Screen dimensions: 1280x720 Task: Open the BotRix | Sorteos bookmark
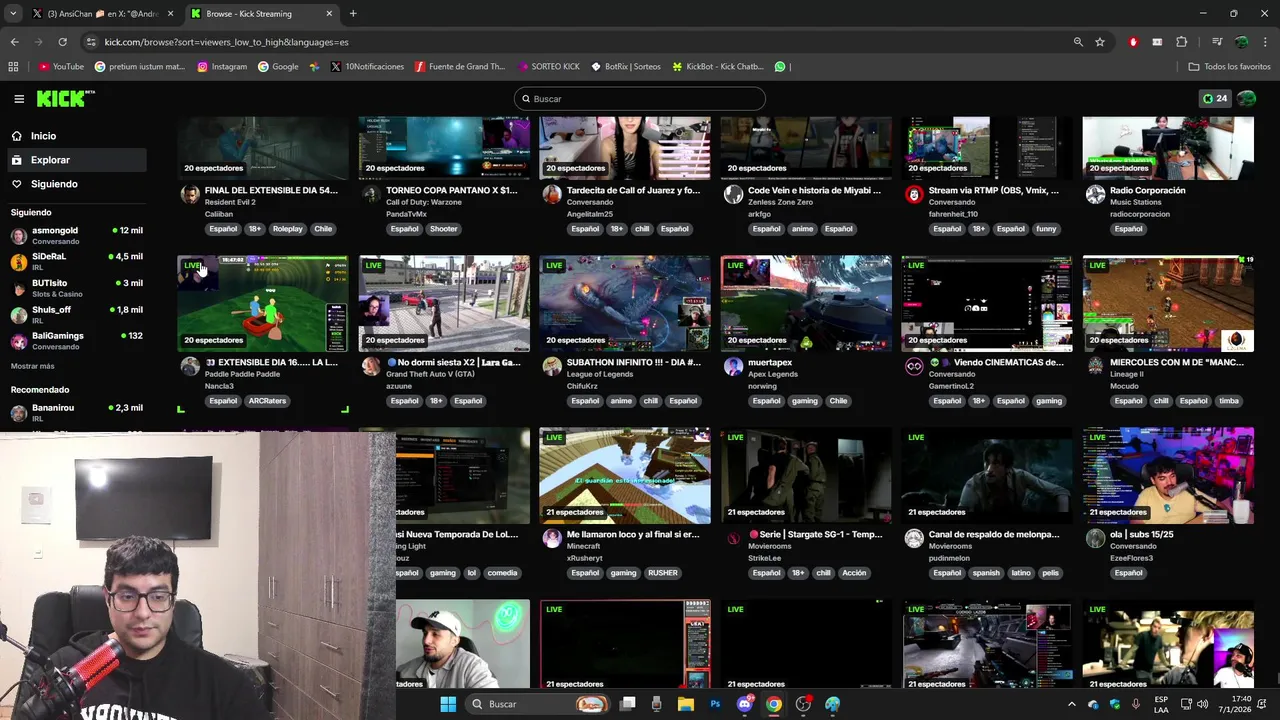pos(626,67)
